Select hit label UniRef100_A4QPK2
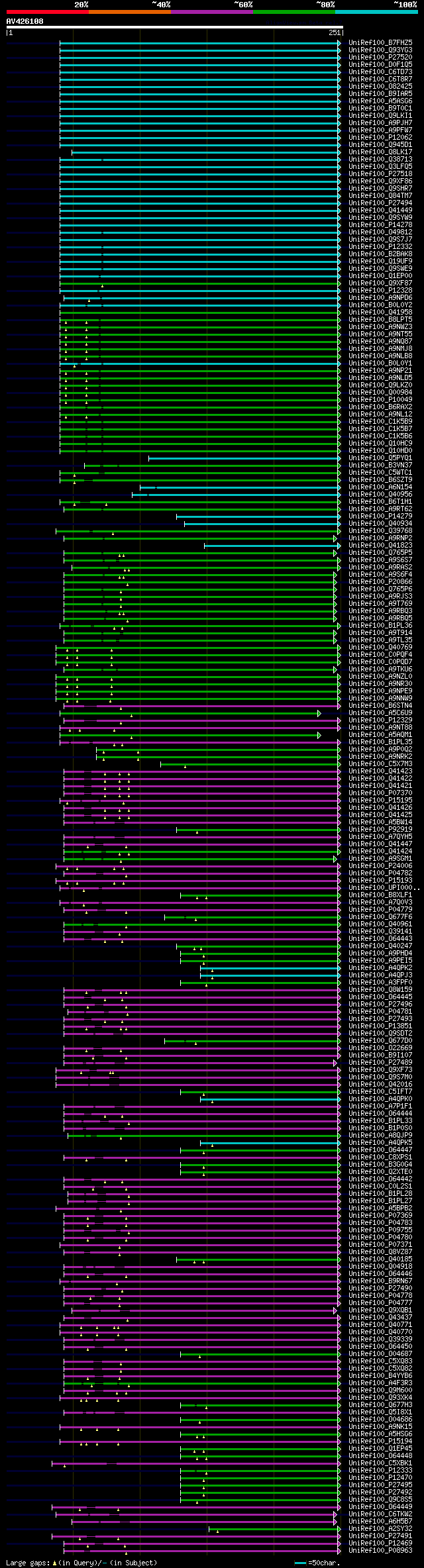424x1568 pixels. pos(380,967)
